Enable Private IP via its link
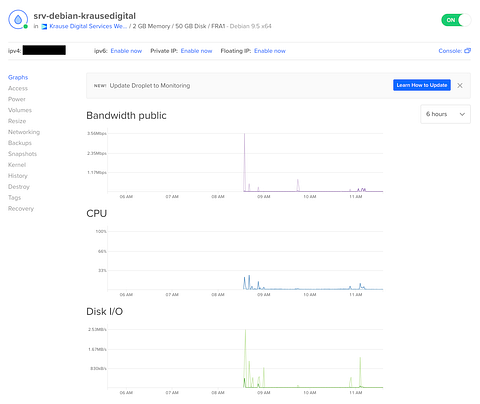This screenshot has height=404, width=480. pos(196,51)
